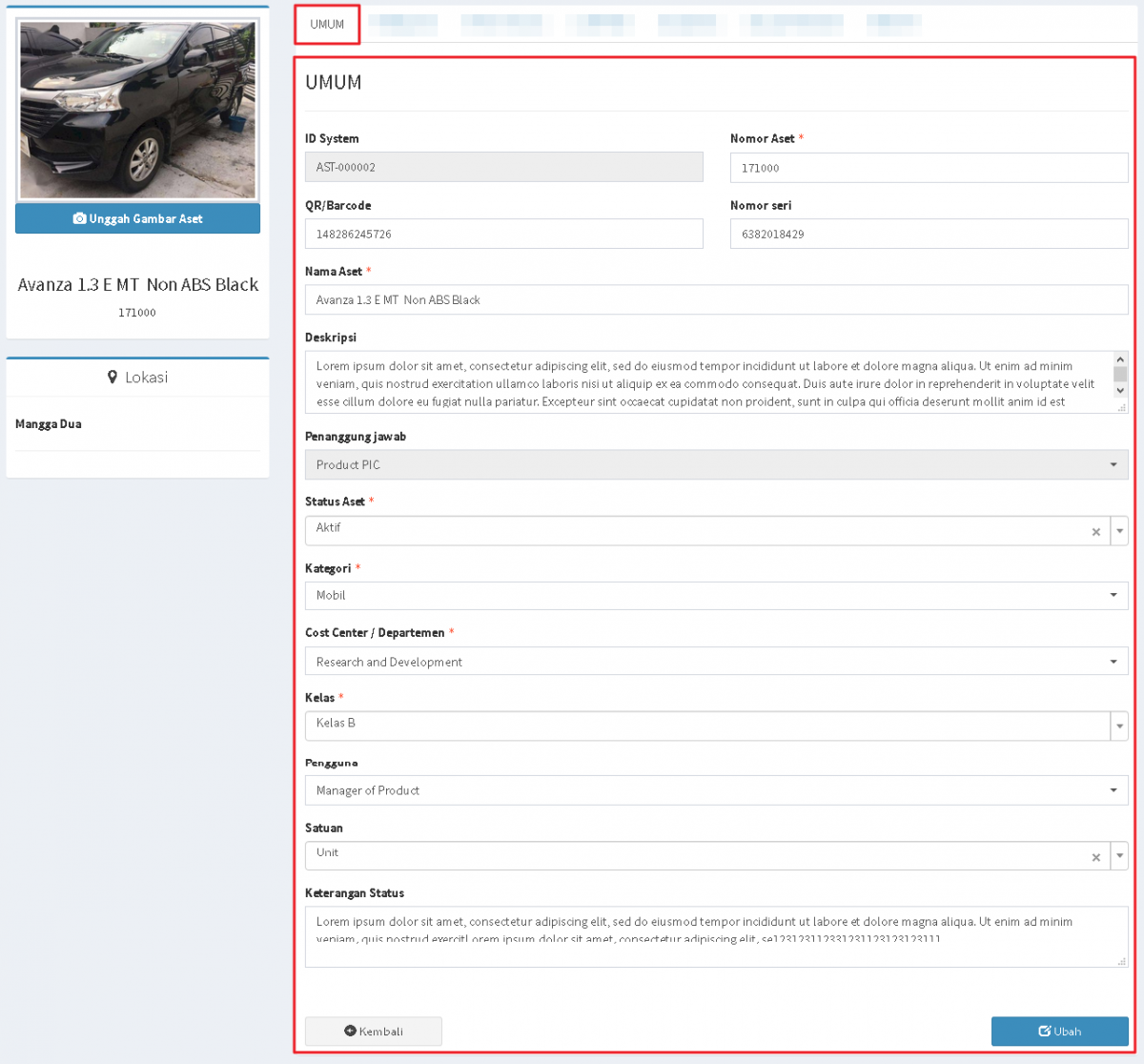The width and height of the screenshot is (1144, 1064).
Task: Click the Avanza asset photo thumbnail
Action: pyautogui.click(x=137, y=108)
